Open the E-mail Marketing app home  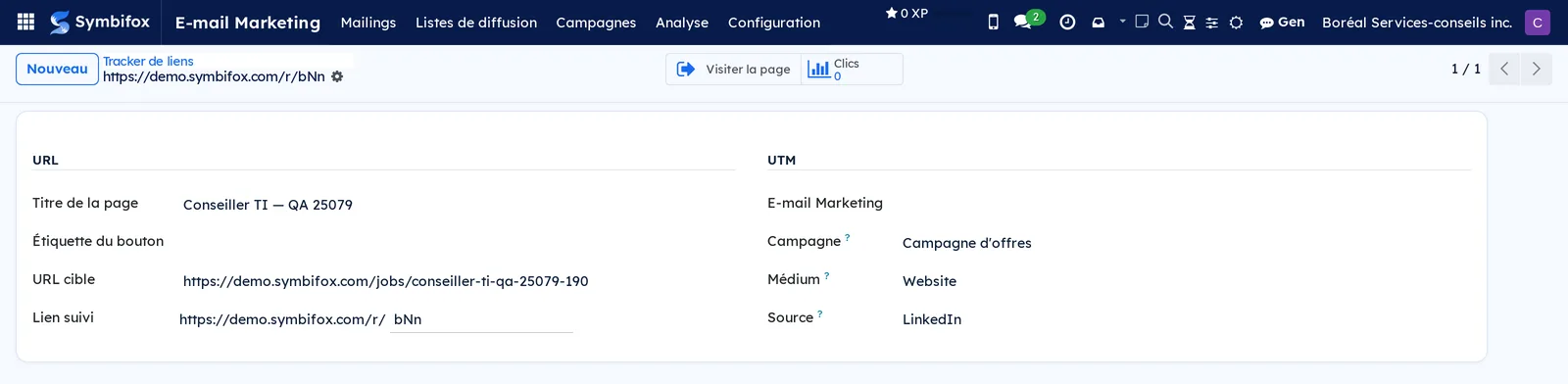248,22
